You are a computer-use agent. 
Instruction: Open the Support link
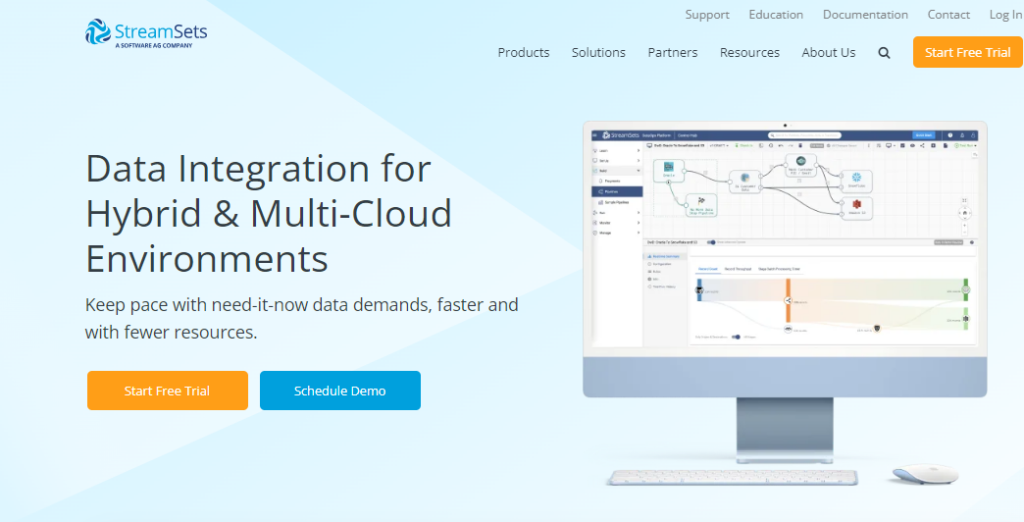point(707,14)
